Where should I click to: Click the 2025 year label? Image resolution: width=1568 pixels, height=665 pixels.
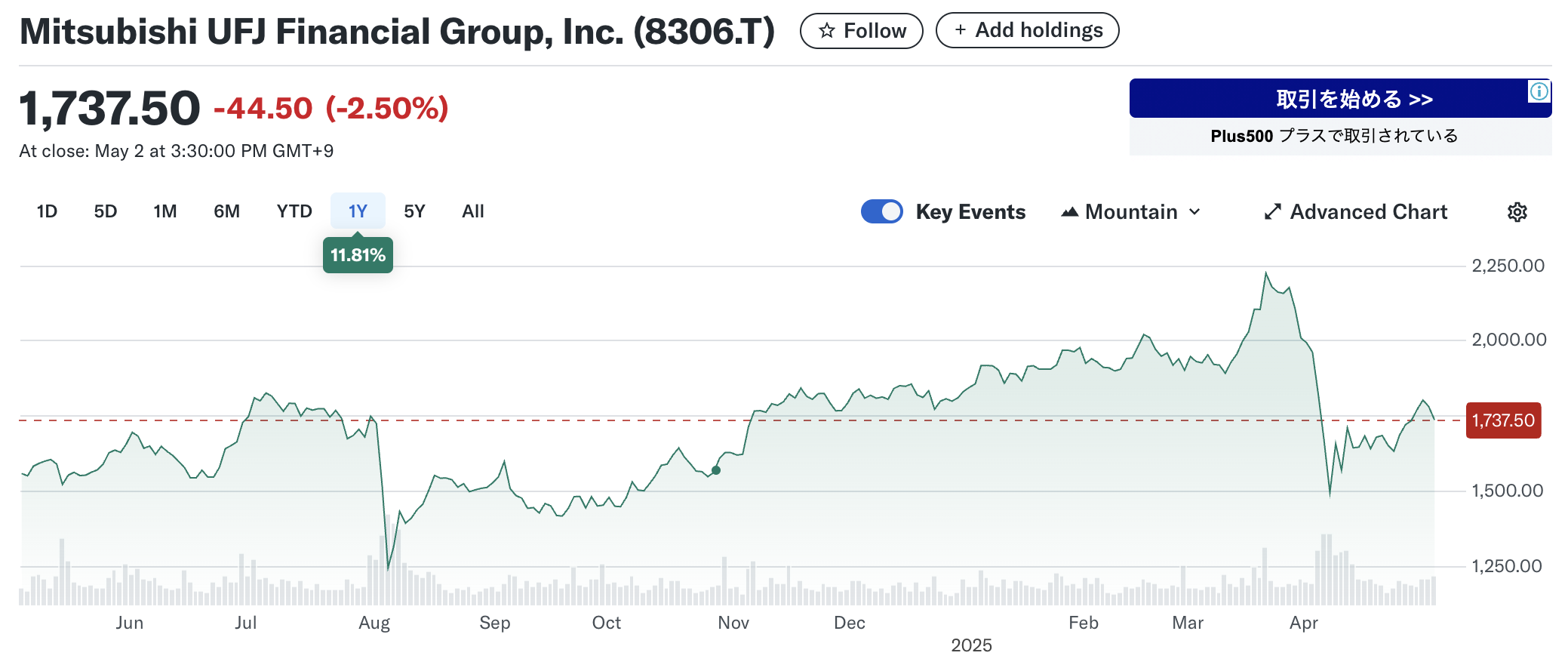tap(971, 645)
